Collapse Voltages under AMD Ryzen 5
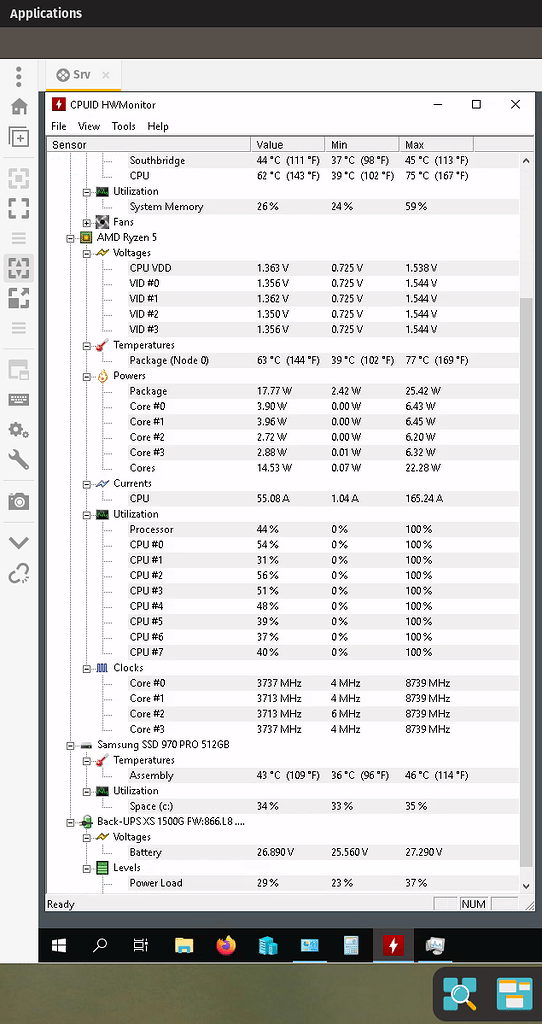 point(87,253)
